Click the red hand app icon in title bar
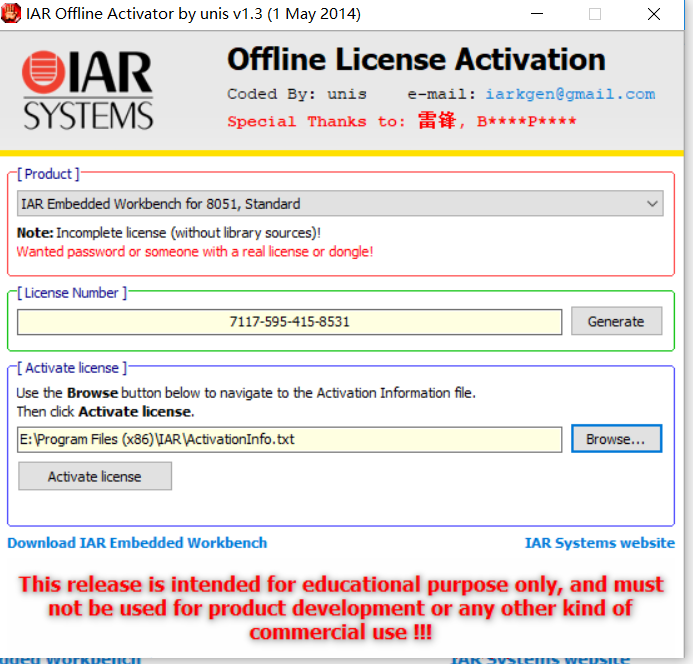The height and width of the screenshot is (664, 693). pos(11,13)
